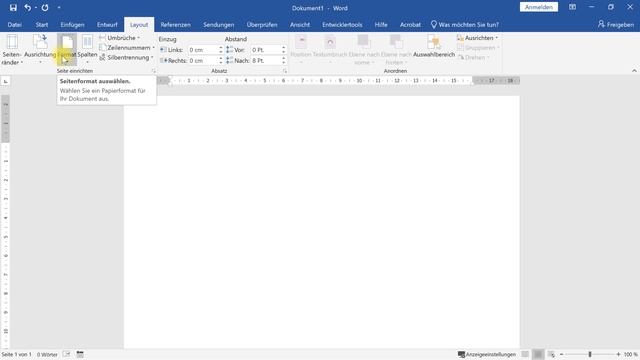Switch to the Hilfe tab
The width and height of the screenshot is (640, 360).
[381, 24]
